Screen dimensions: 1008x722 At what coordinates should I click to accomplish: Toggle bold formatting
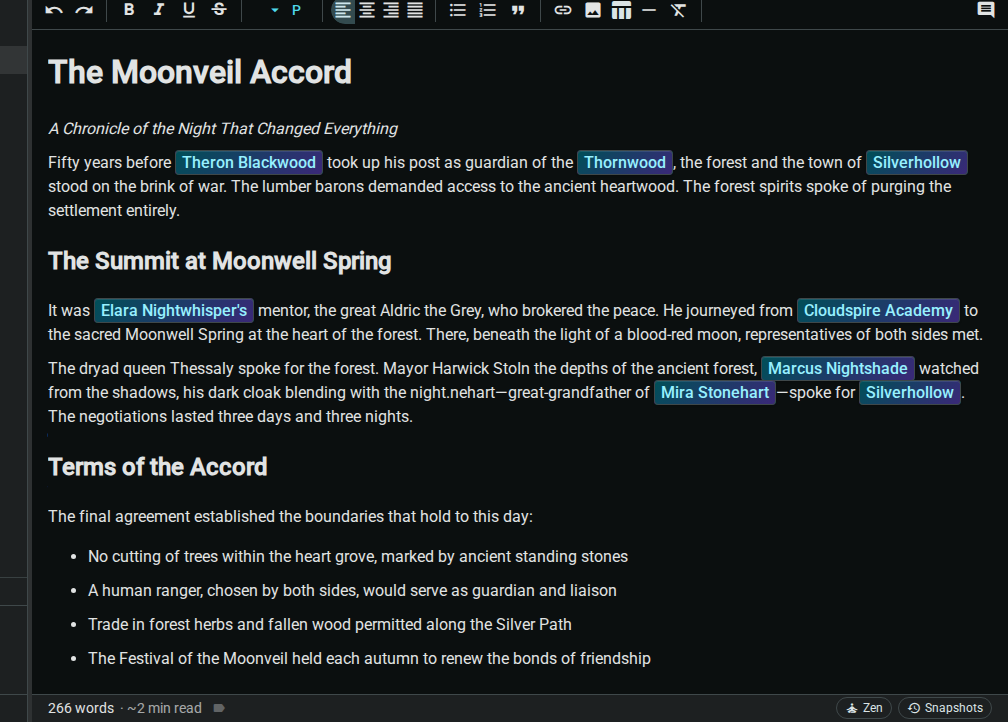point(129,10)
